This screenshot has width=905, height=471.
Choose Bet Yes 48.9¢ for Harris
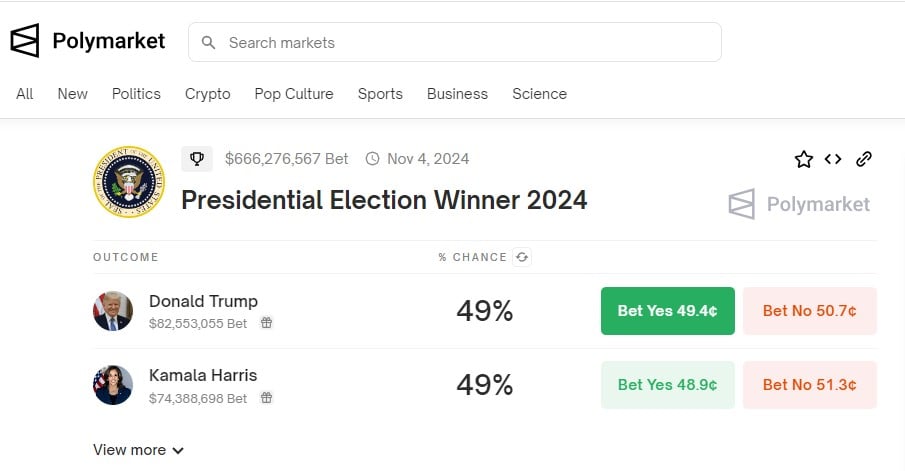[x=667, y=385]
